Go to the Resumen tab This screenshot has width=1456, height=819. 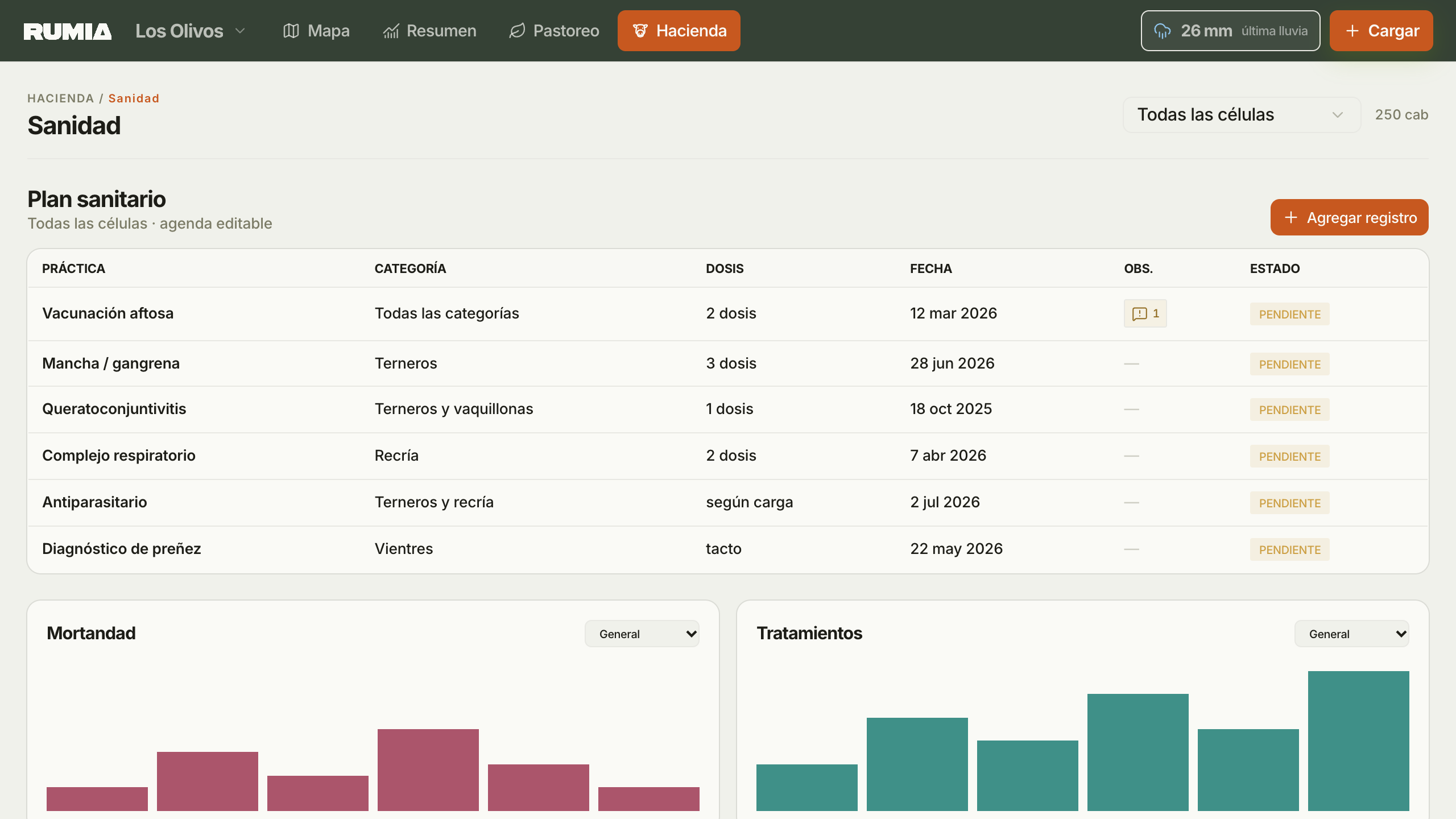click(x=429, y=31)
